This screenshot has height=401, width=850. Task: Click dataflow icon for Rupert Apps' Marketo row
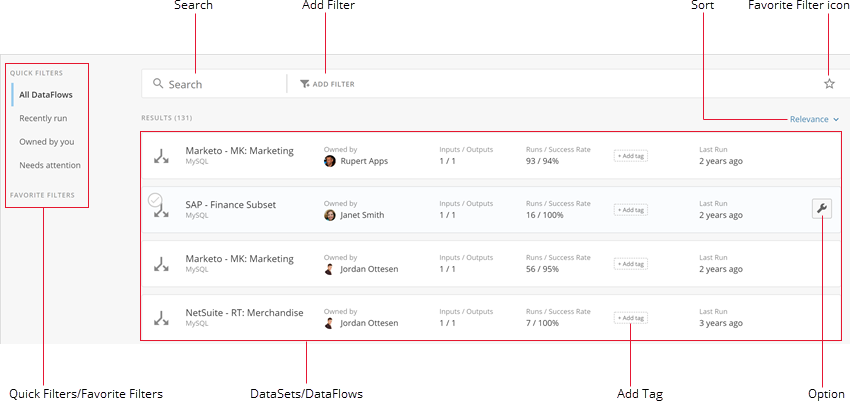[160, 155]
